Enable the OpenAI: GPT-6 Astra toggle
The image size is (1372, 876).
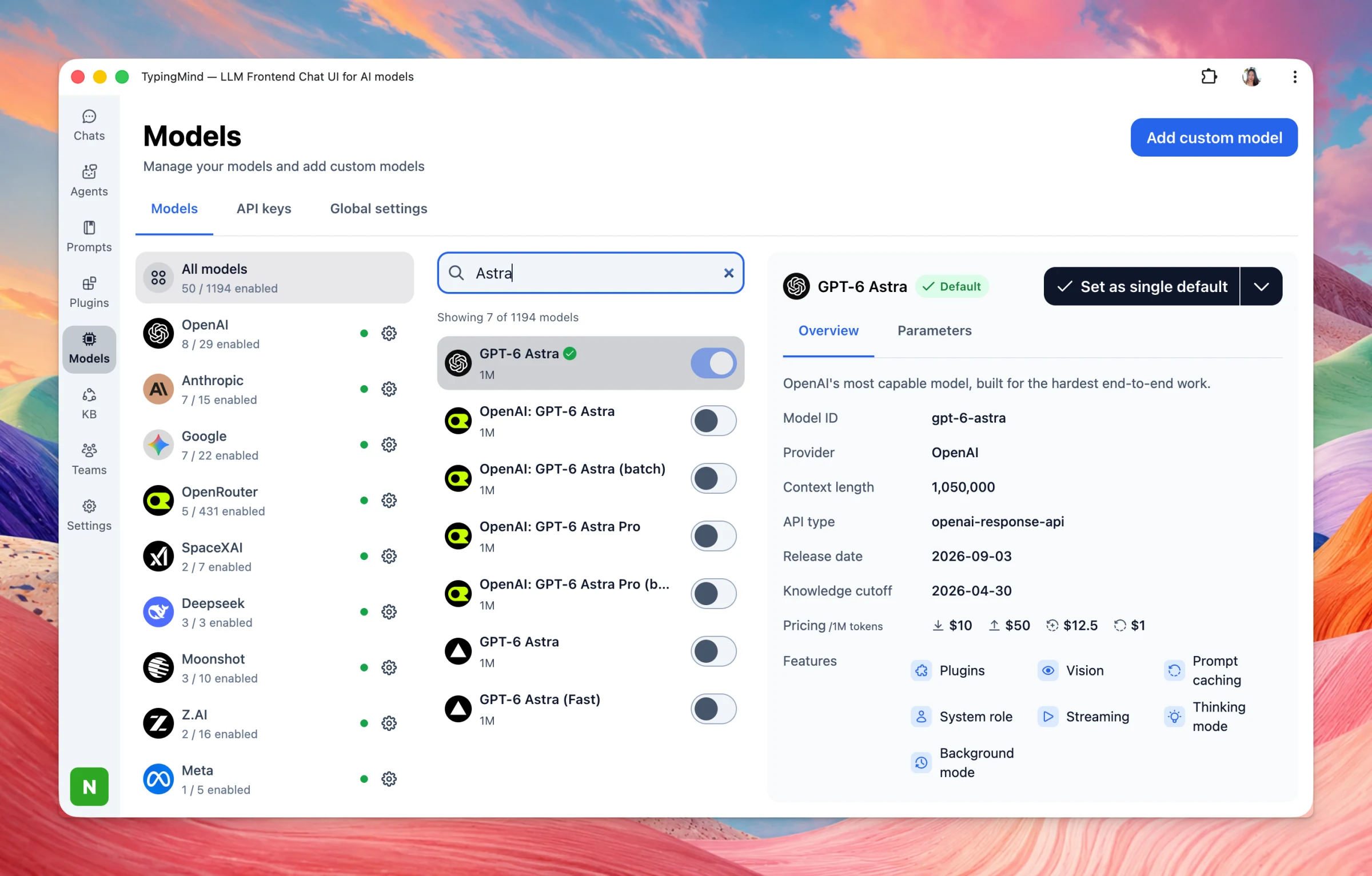tap(713, 421)
